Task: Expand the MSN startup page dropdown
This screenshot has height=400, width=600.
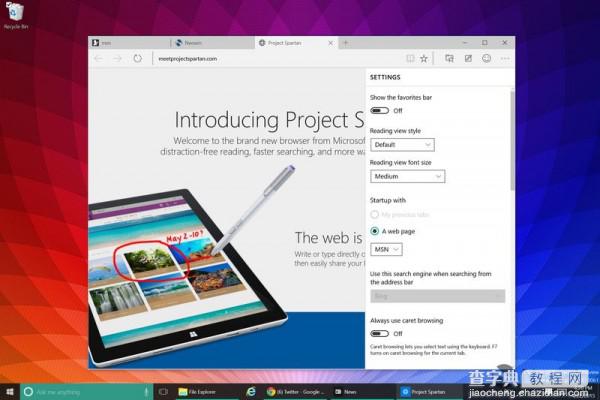Action: click(386, 250)
